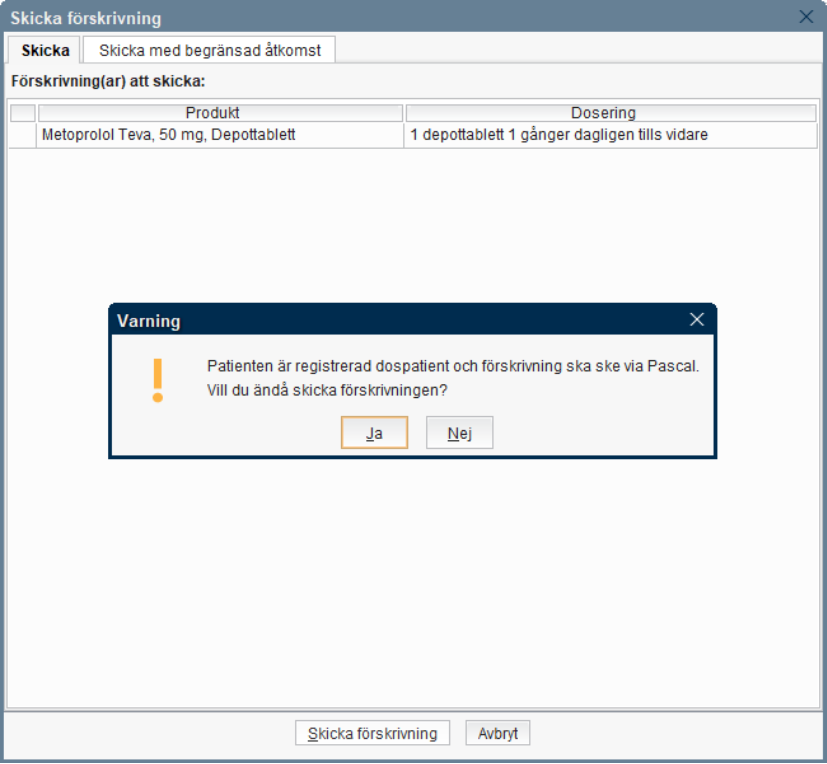Click the Skicka förskrivning window title text
Image resolution: width=827 pixels, height=764 pixels.
pyautogui.click(x=85, y=18)
